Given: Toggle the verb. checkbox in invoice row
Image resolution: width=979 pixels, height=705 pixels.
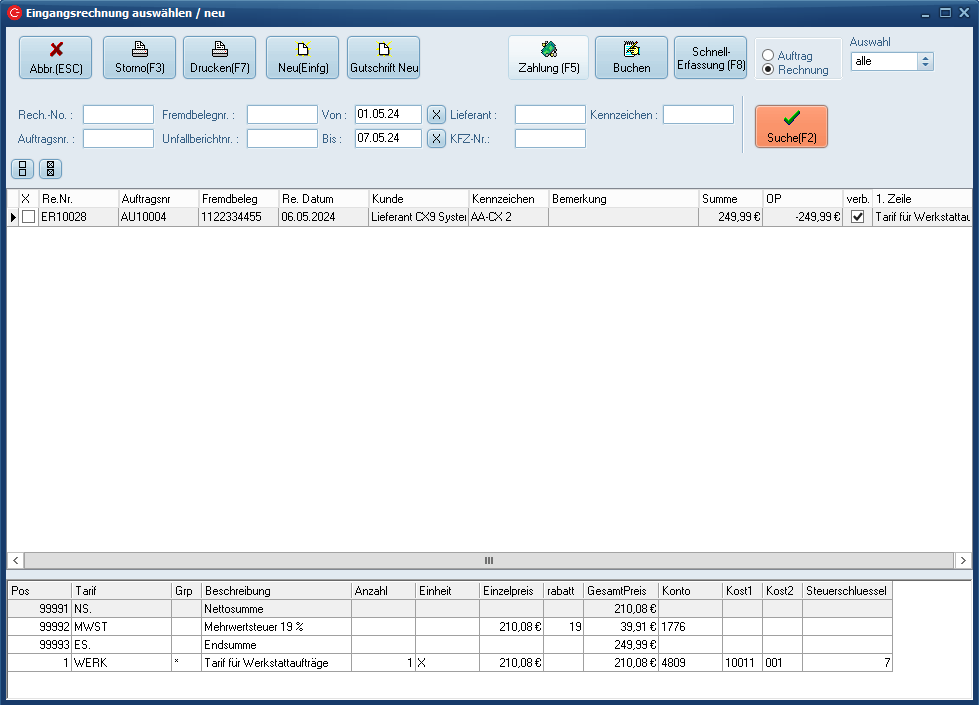Looking at the screenshot, I should click(x=857, y=217).
